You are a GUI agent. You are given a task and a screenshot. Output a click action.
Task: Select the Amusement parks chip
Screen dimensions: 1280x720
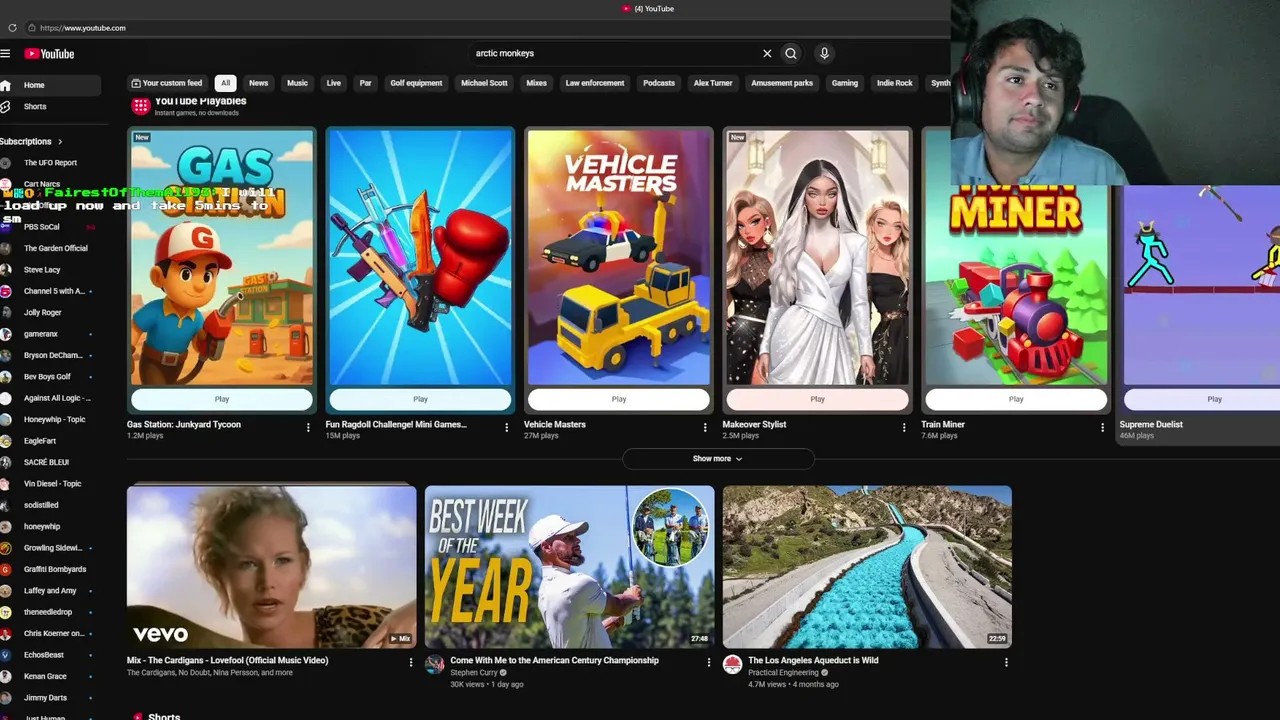coord(782,83)
